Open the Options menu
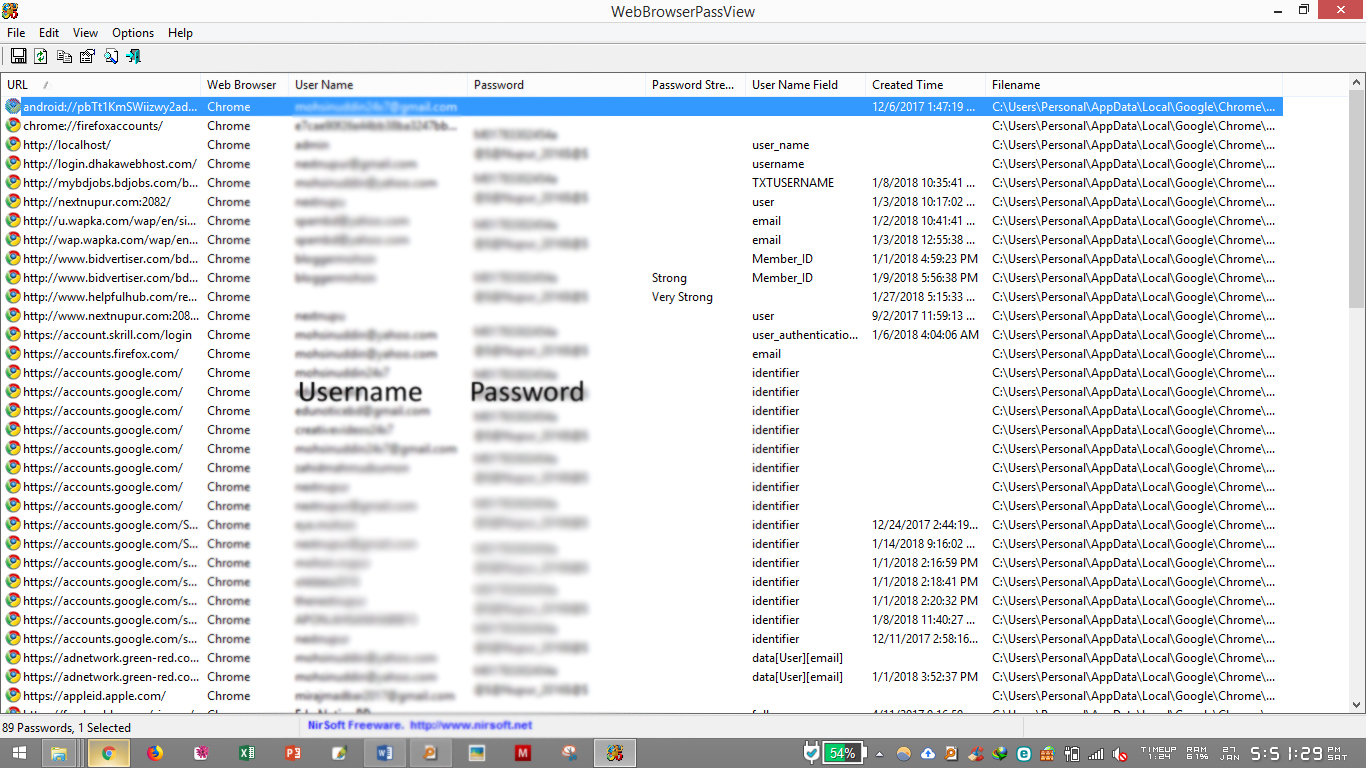Viewport: 1366px width, 768px height. click(133, 33)
